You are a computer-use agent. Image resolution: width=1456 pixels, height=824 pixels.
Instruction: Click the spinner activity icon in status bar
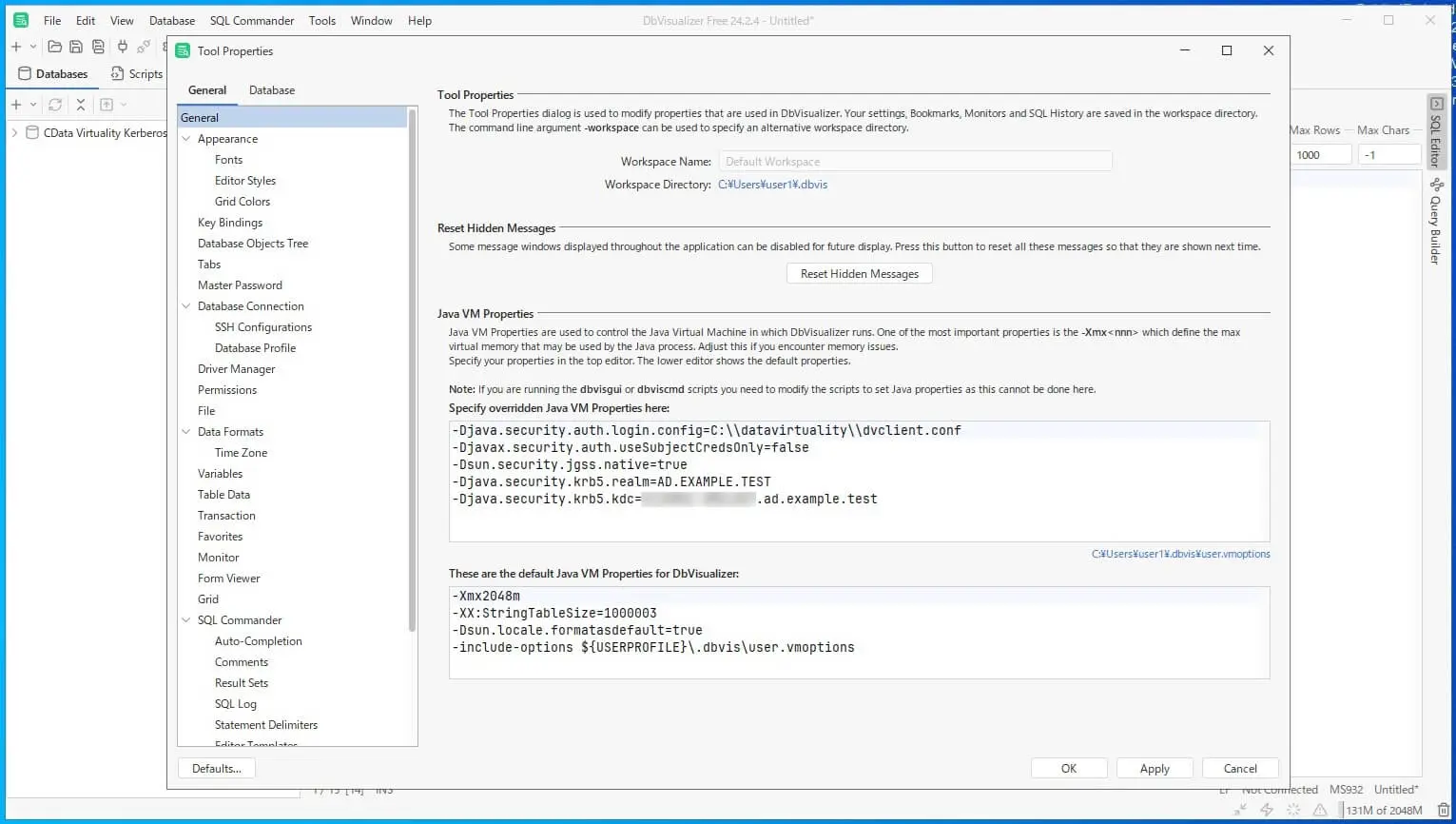coord(1293,810)
